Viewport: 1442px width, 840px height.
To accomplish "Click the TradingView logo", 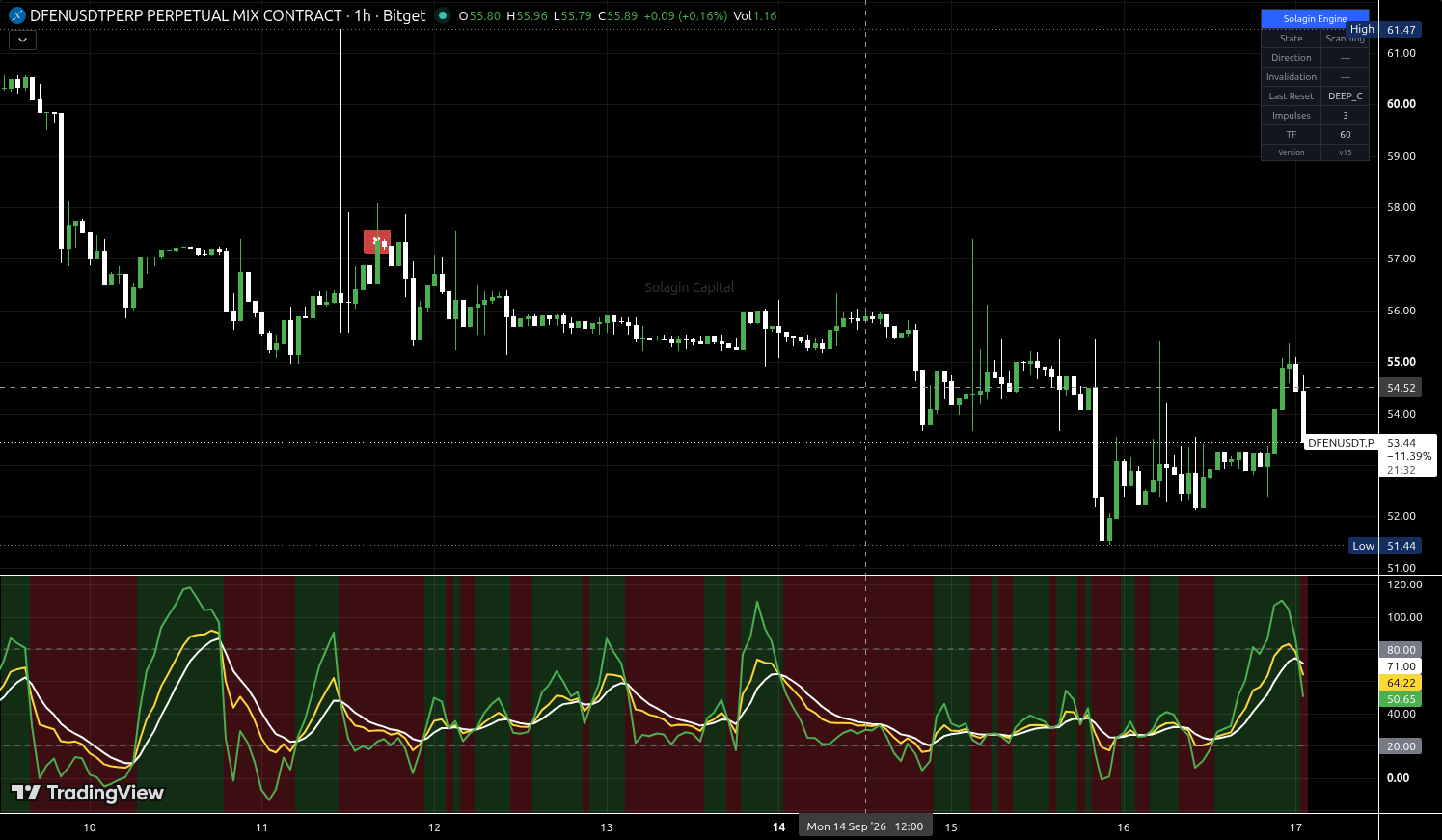I will tap(88, 793).
